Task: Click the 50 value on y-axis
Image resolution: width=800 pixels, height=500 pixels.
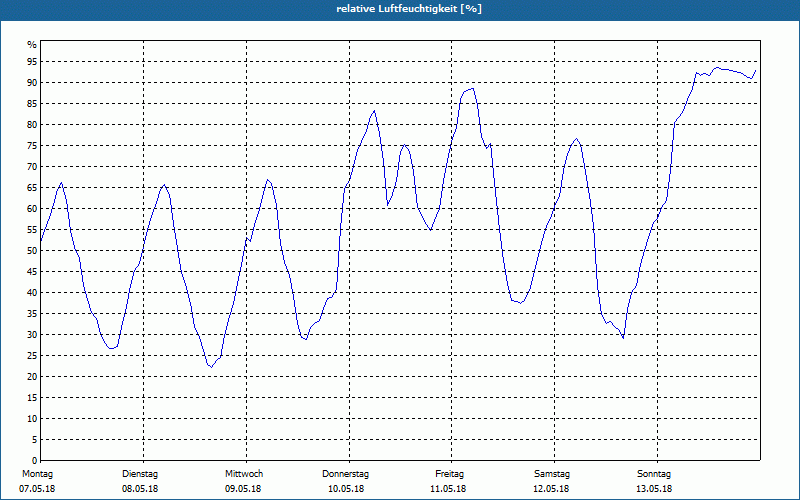Action: 32,251
